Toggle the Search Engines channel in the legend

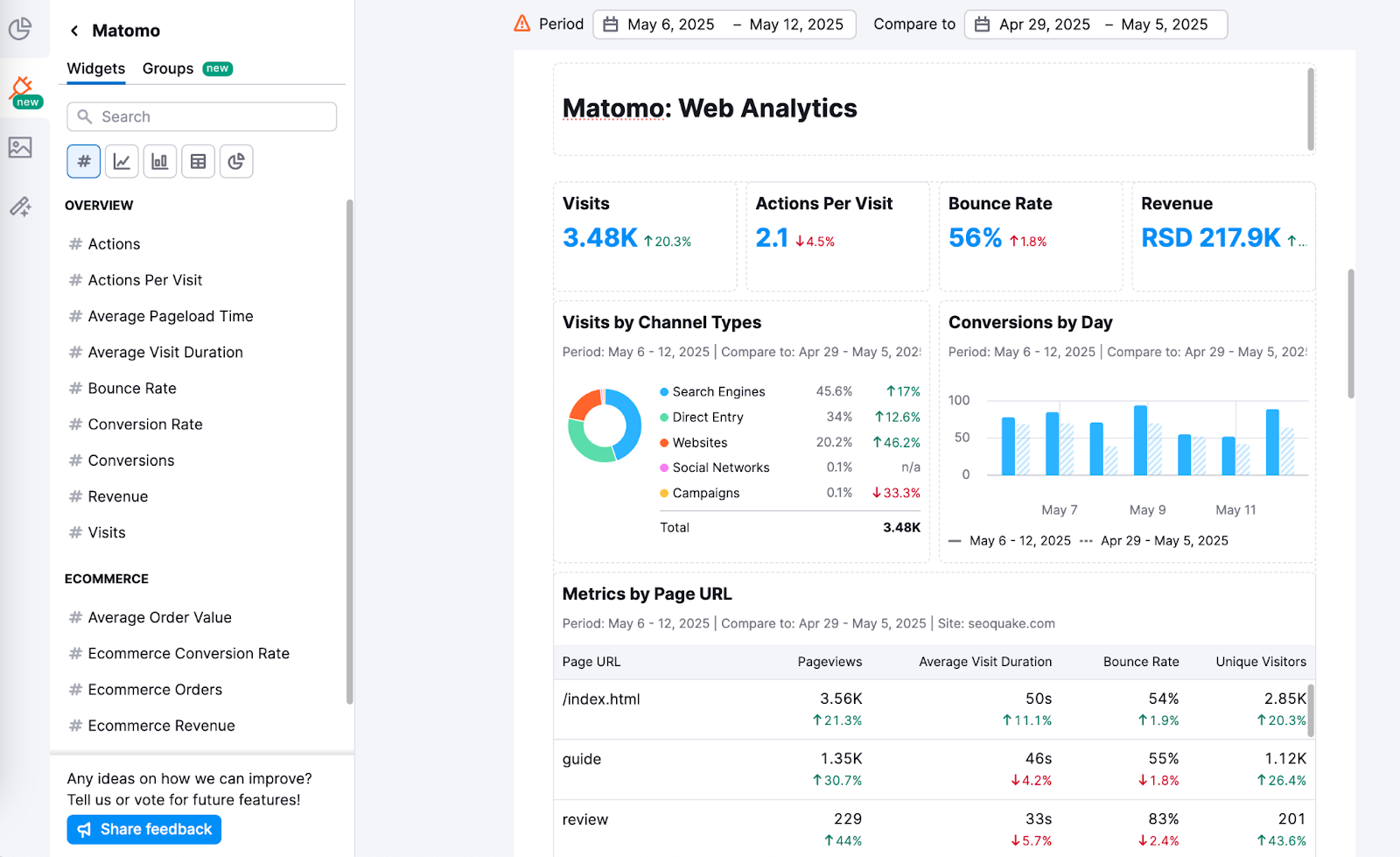717,391
